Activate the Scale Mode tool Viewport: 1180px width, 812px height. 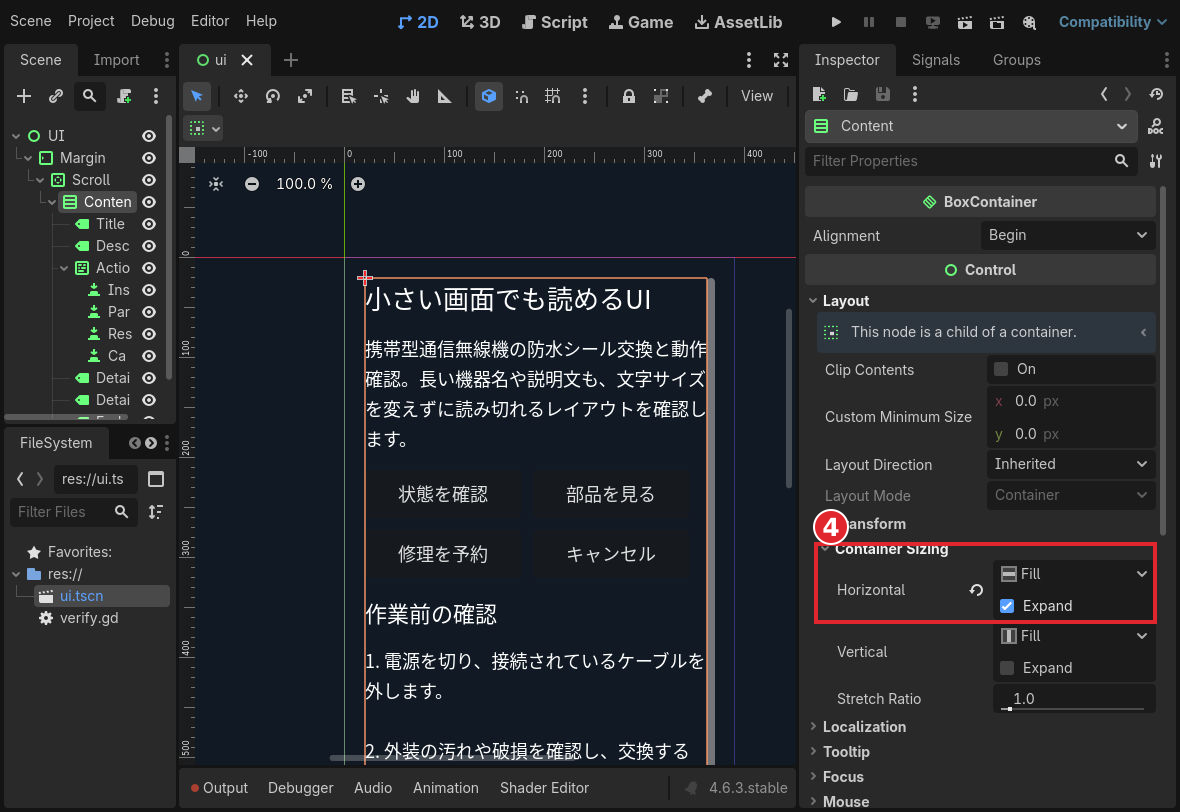pos(305,96)
